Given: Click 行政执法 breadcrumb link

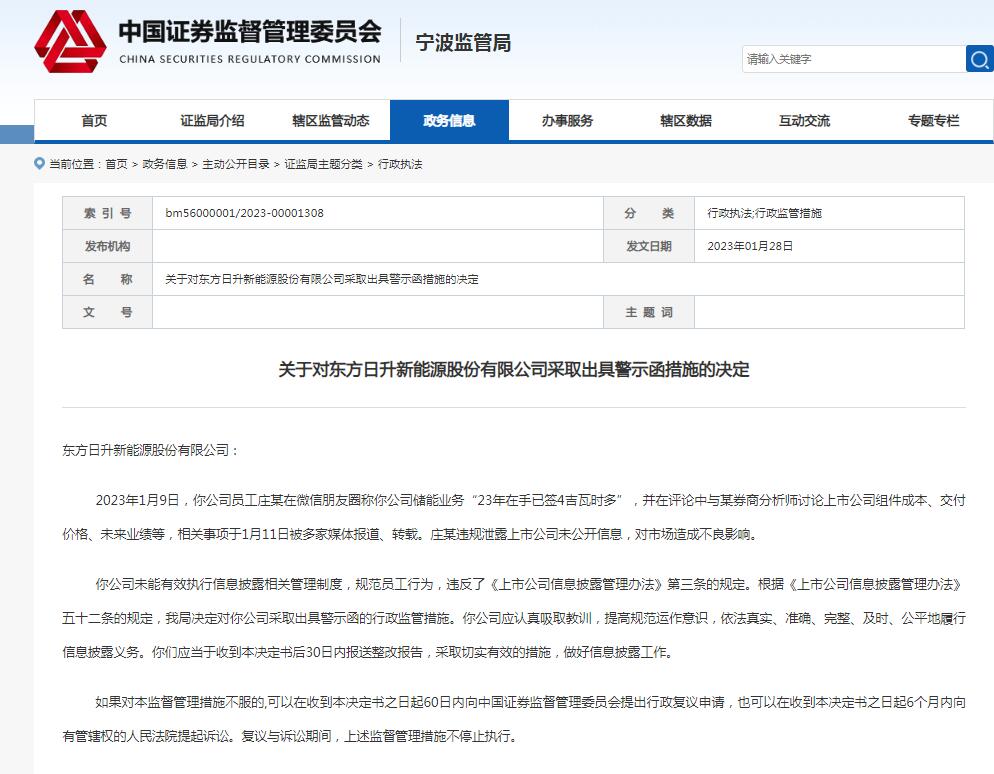Looking at the screenshot, I should (x=400, y=164).
